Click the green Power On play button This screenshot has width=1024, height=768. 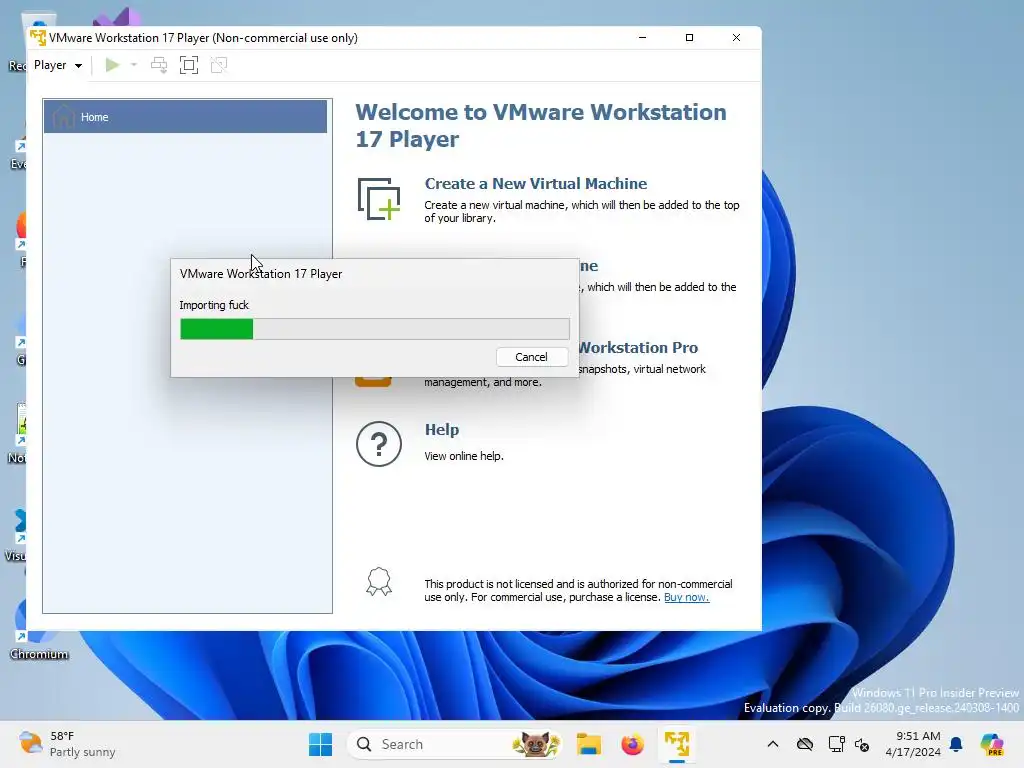tap(112, 65)
